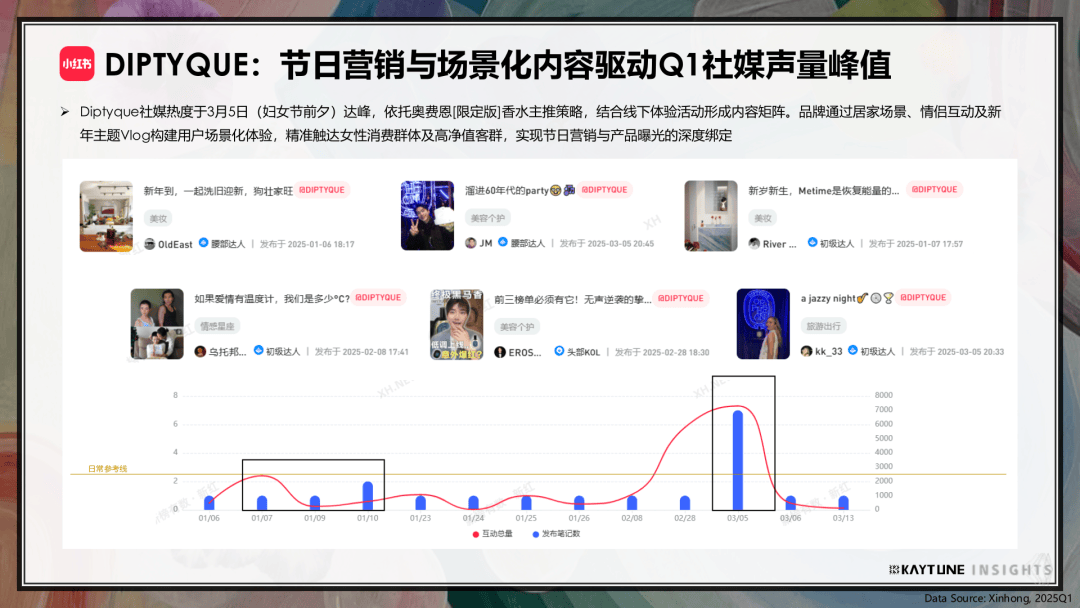Screen dimensions: 1080x608
Task: Toggle the 发布笔记数 blue legend item
Action: tap(557, 534)
